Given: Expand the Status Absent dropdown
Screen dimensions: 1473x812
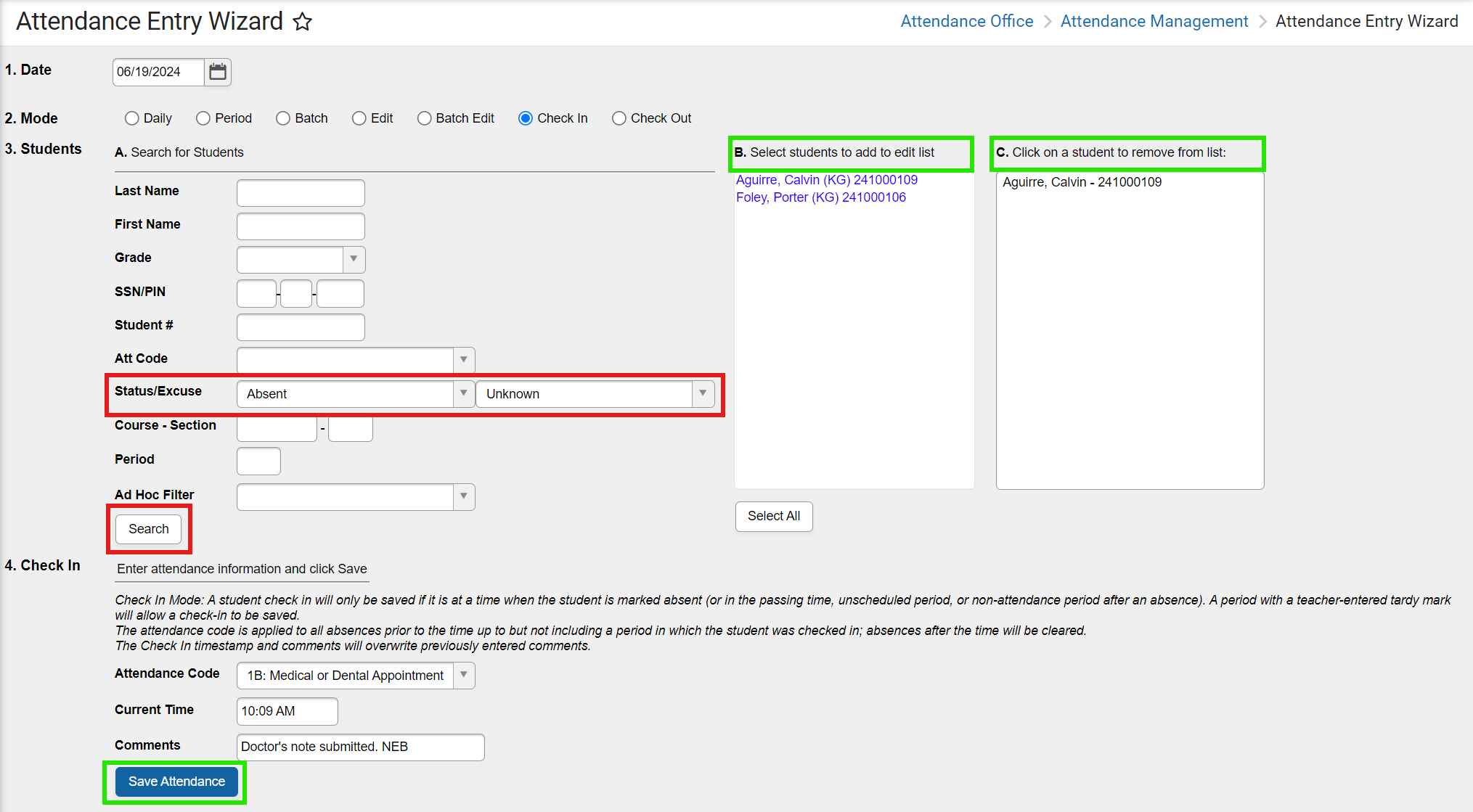Looking at the screenshot, I should tap(464, 394).
